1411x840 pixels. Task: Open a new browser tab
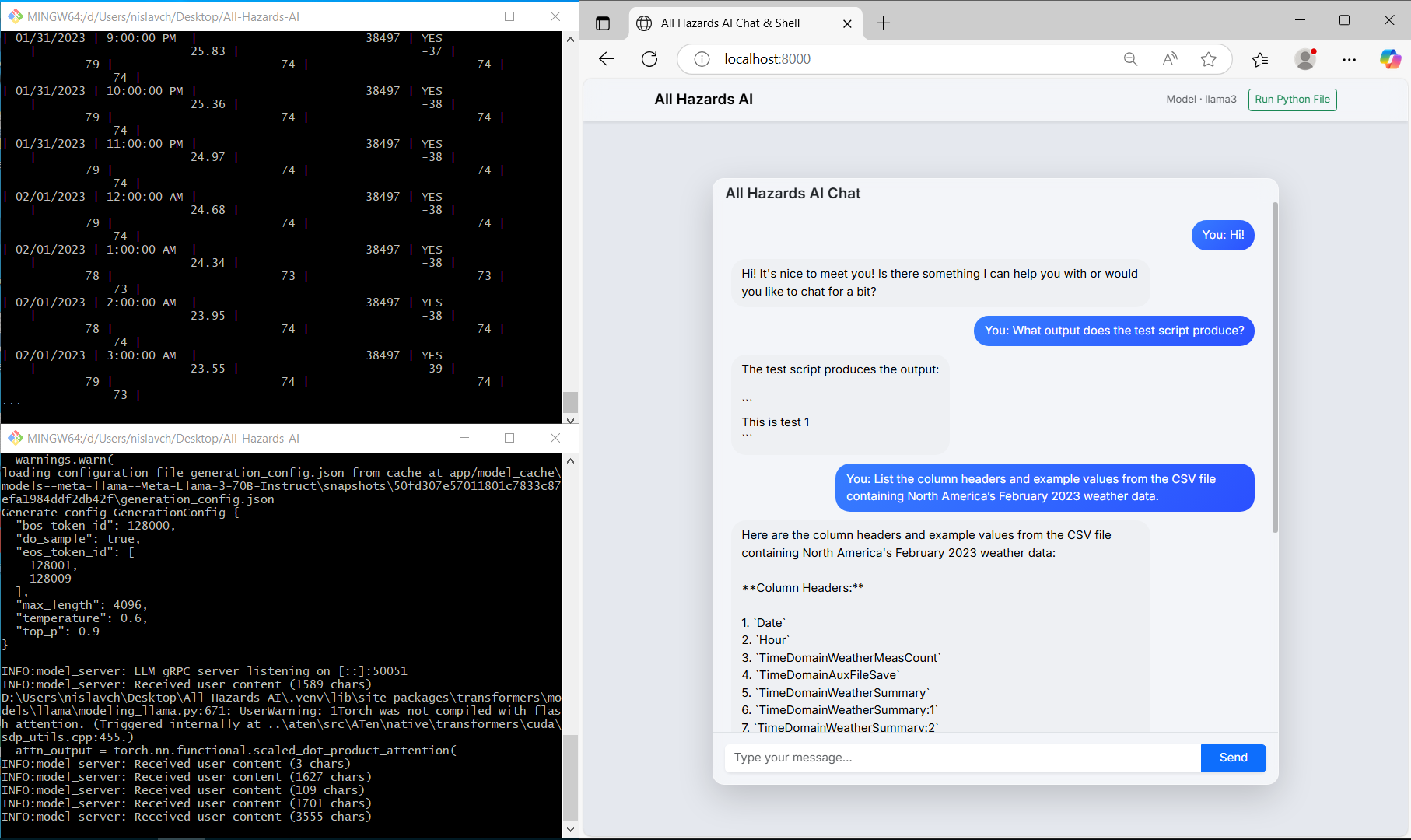[x=883, y=23]
